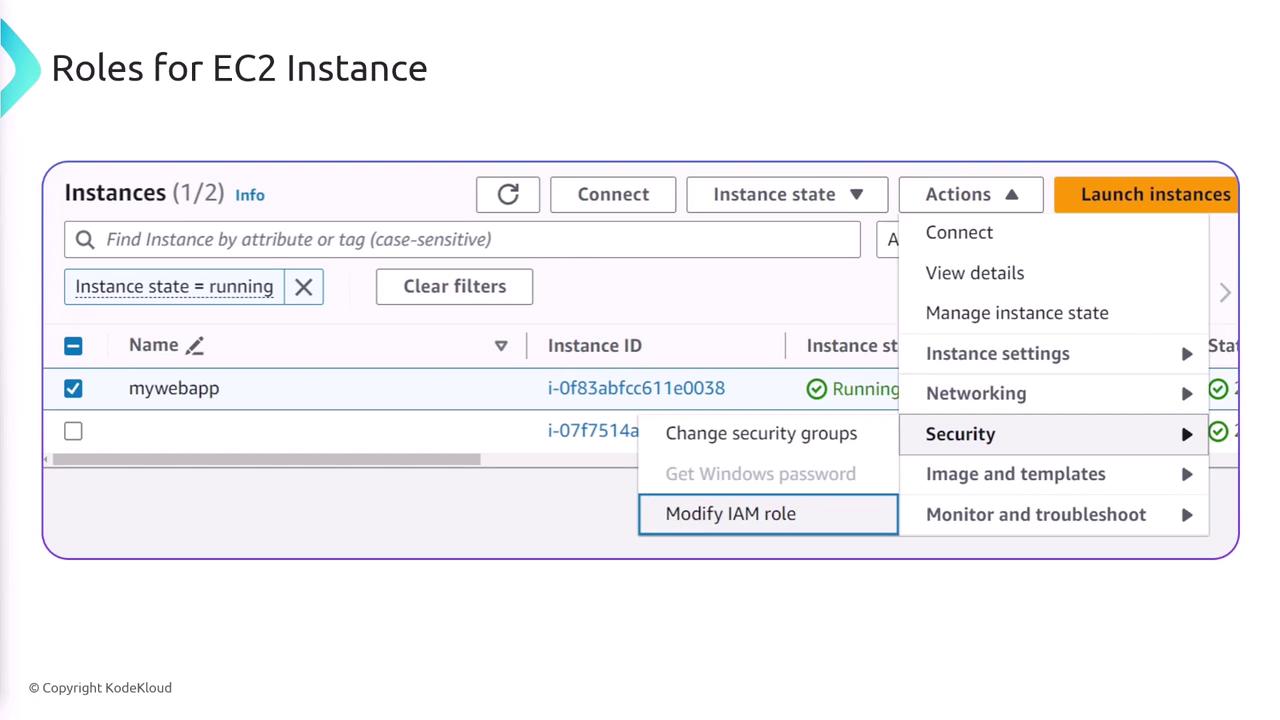Remove the running instance state filter
The image size is (1280, 720).
click(304, 287)
